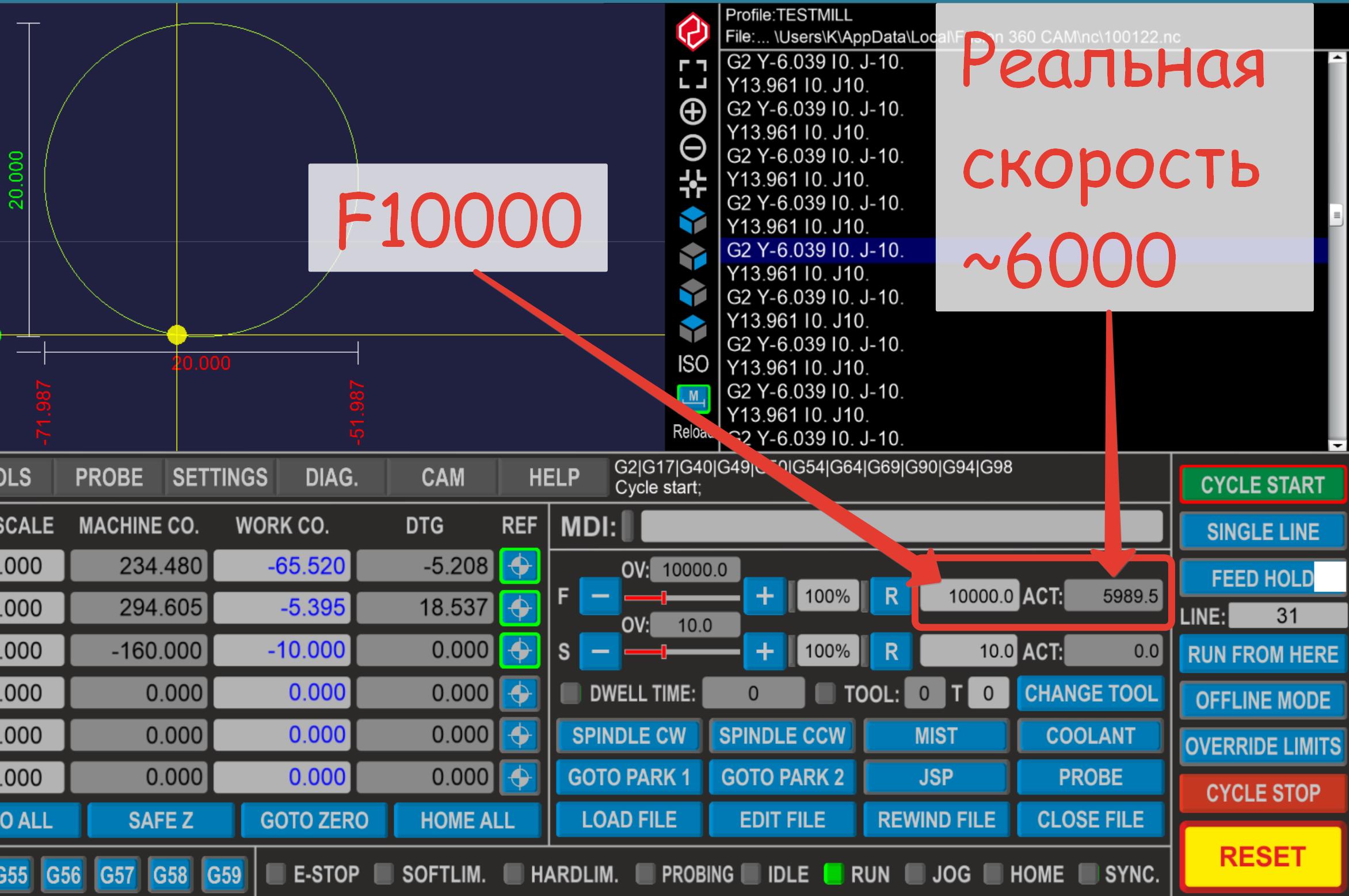
Task: Click the G-code list scroll down arrow
Action: (1336, 445)
